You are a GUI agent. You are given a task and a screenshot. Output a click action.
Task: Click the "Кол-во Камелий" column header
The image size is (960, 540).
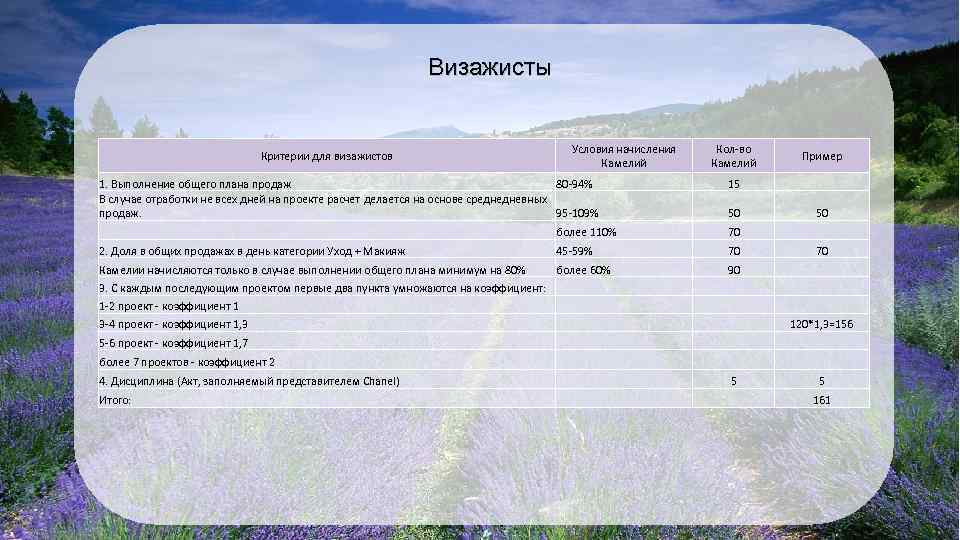coord(733,156)
